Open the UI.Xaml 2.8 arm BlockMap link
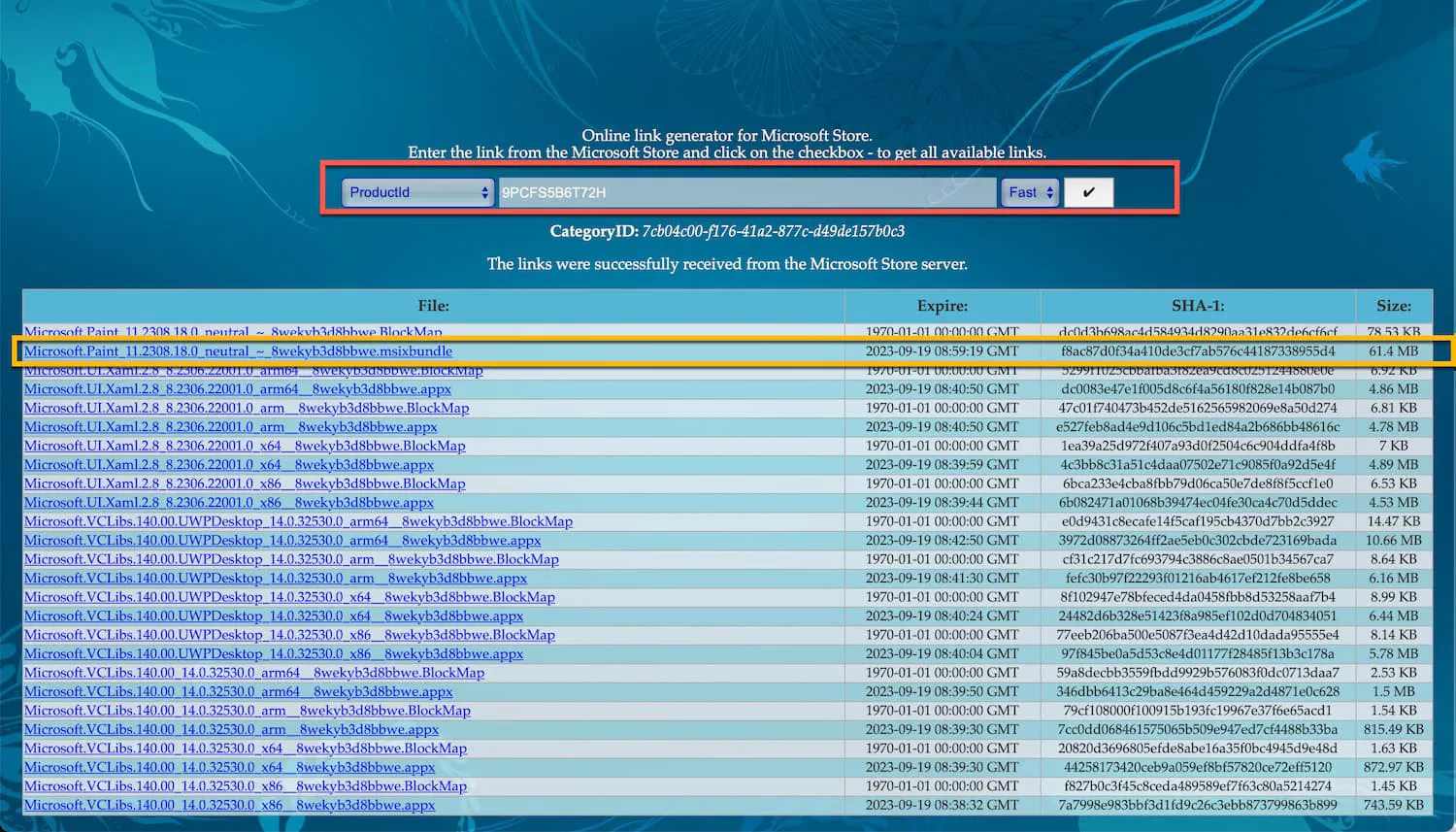This screenshot has width=1456, height=832. [x=247, y=408]
